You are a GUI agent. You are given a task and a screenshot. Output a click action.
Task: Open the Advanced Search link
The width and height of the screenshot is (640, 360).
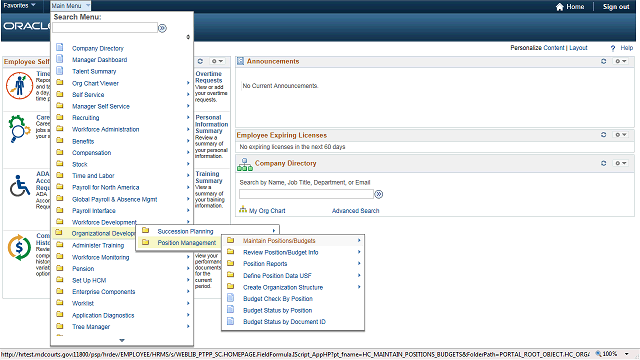pos(356,211)
